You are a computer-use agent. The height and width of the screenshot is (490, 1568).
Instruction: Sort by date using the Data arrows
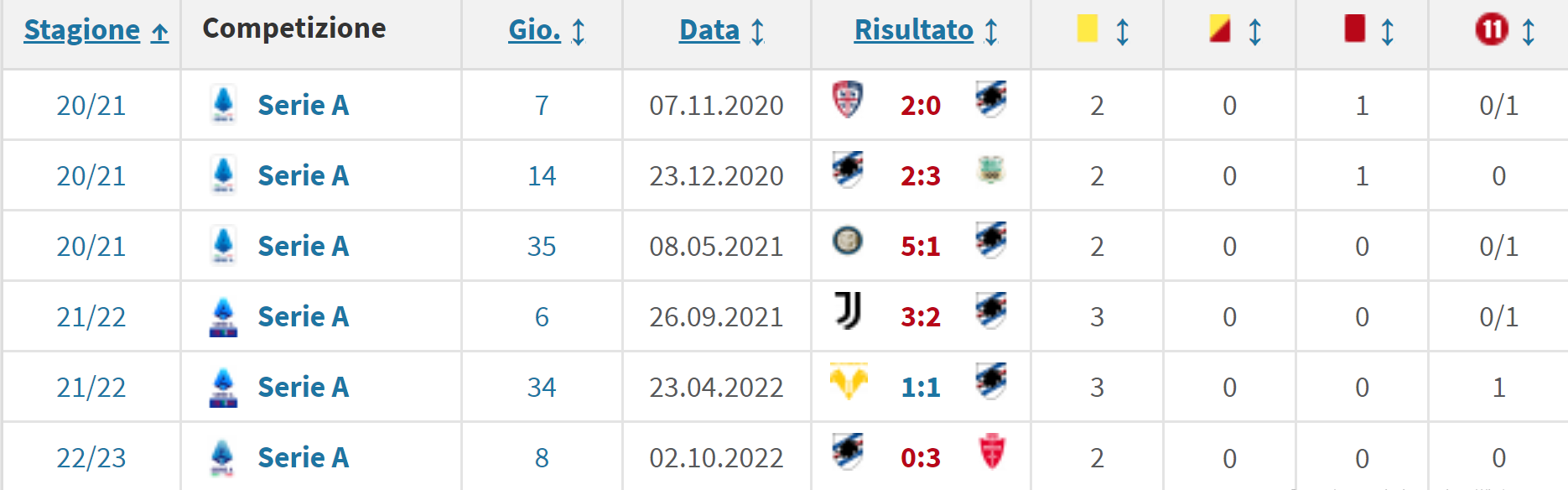coord(757,32)
